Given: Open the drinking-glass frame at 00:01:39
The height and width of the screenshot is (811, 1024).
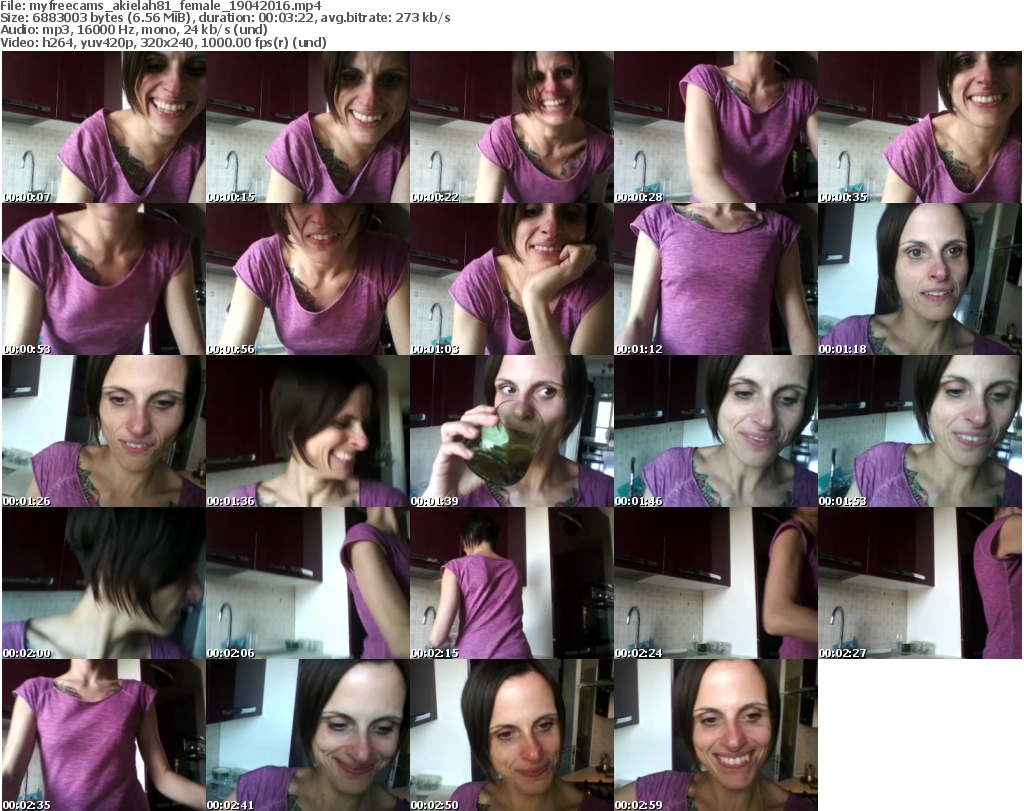Looking at the screenshot, I should [x=511, y=431].
